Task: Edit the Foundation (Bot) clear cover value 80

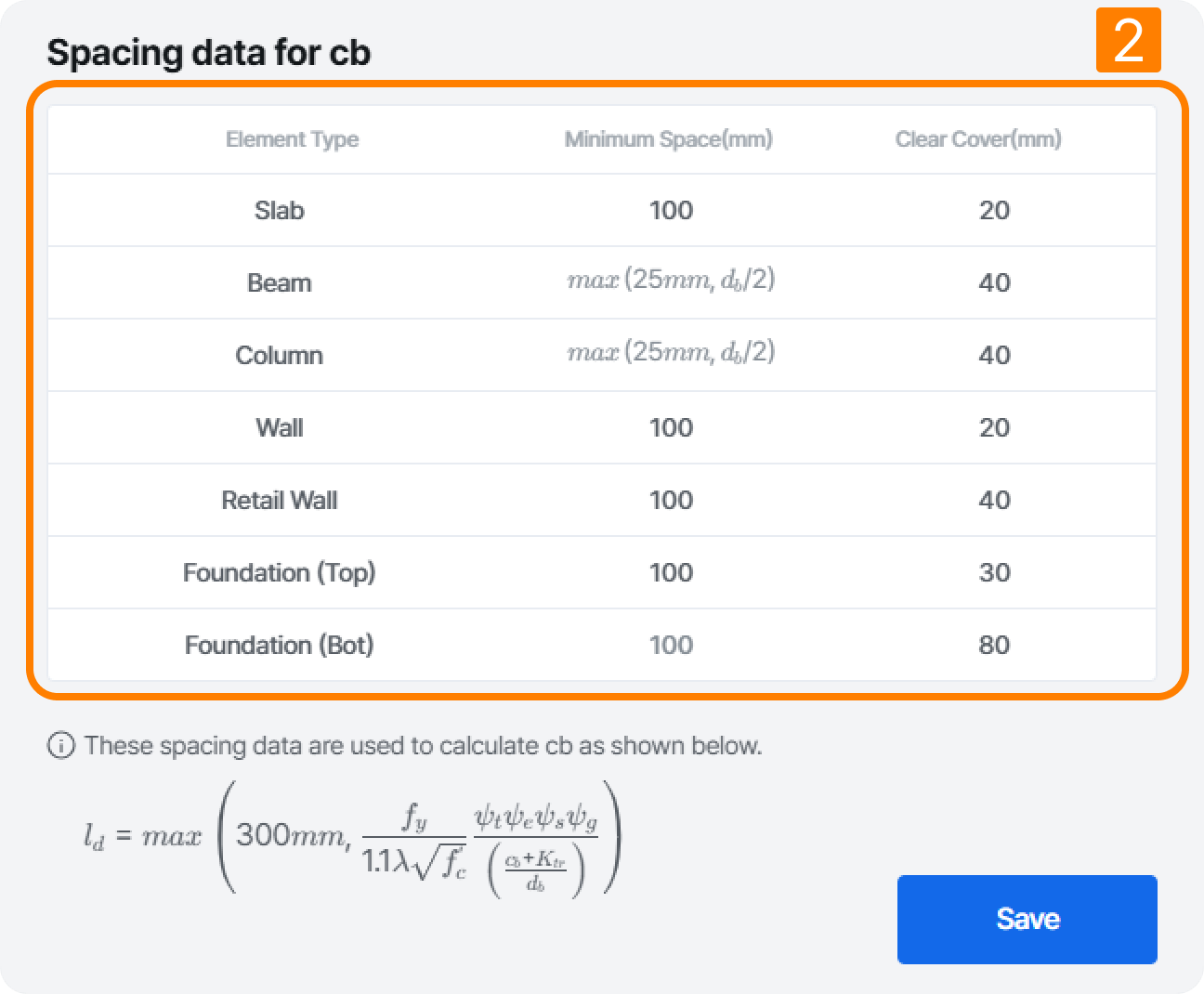Action: click(x=995, y=645)
